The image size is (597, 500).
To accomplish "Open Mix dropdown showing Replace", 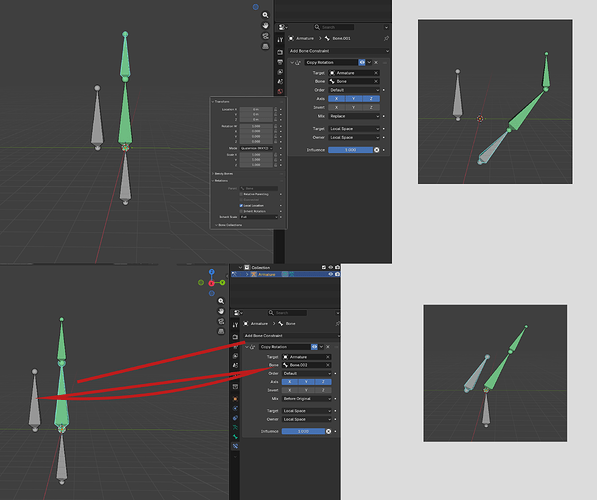I will [x=354, y=116].
